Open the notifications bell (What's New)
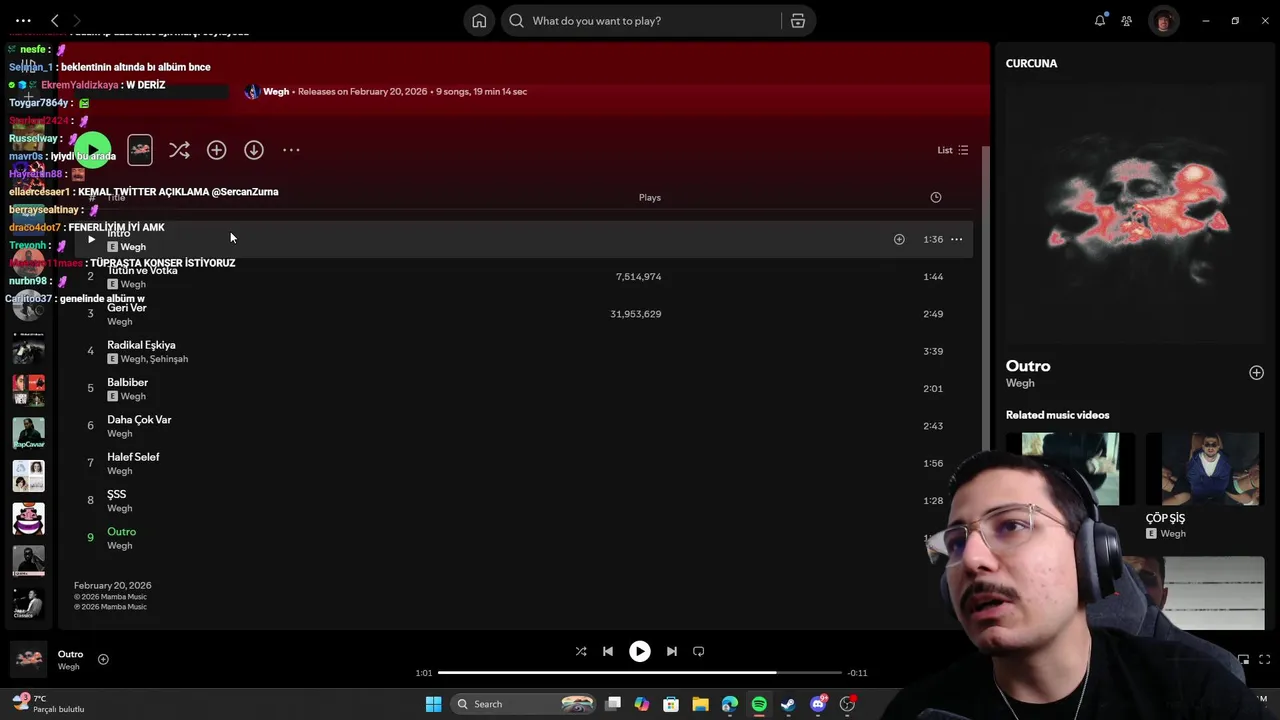The width and height of the screenshot is (1280, 720). pyautogui.click(x=1100, y=21)
